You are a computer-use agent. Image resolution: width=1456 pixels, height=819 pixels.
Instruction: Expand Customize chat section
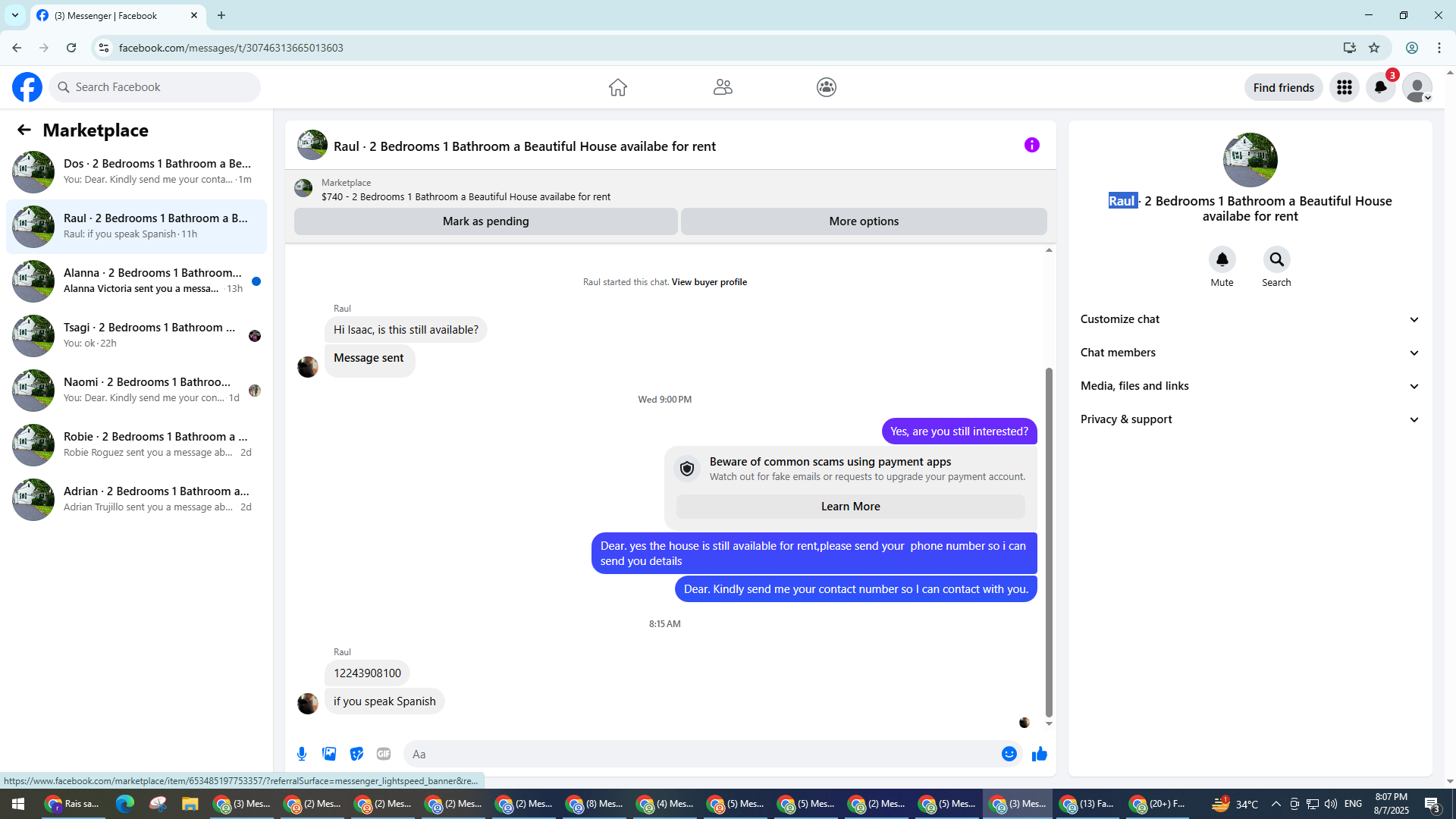[x=1250, y=319]
